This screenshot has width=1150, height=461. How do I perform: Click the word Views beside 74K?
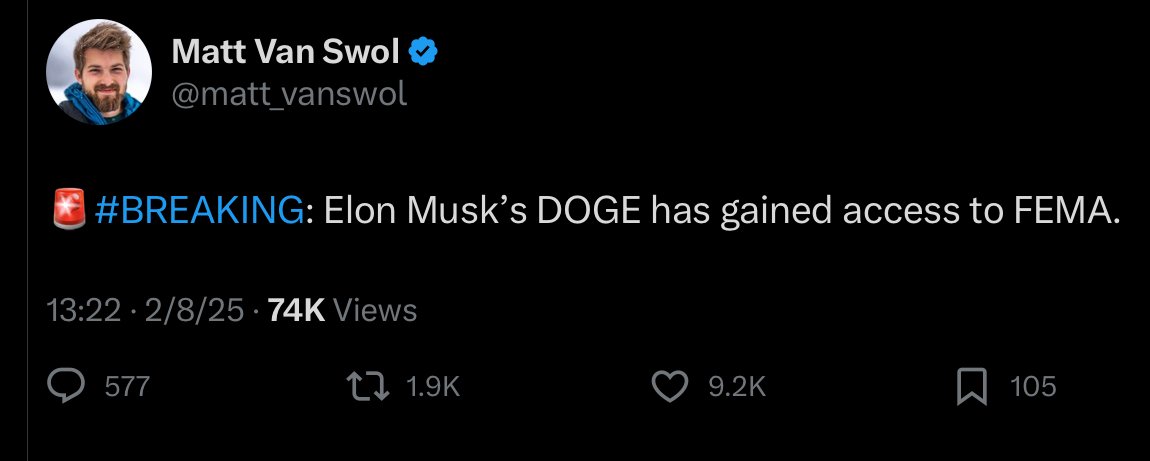375,311
